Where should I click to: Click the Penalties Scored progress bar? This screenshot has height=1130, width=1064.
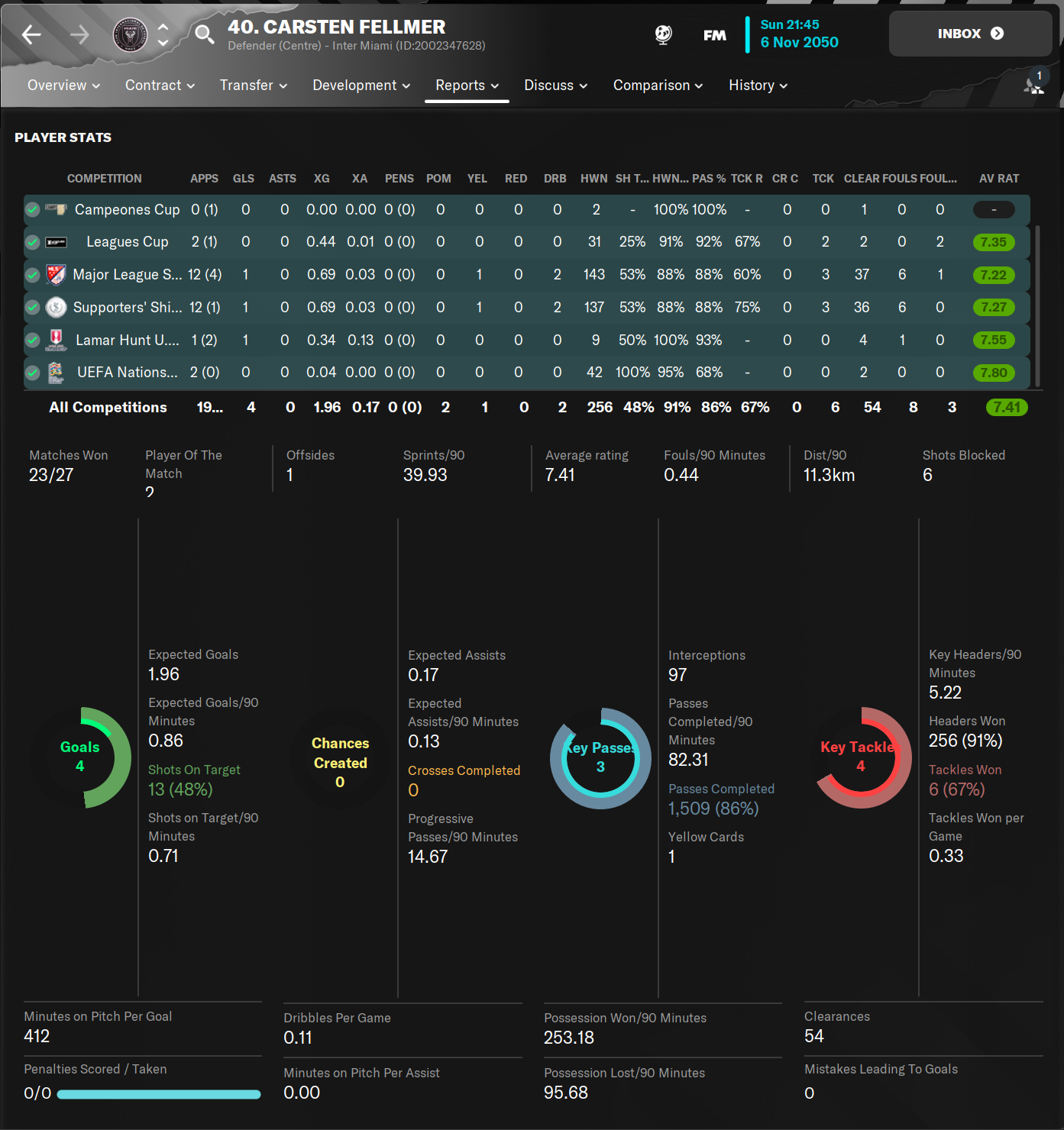pos(159,1094)
